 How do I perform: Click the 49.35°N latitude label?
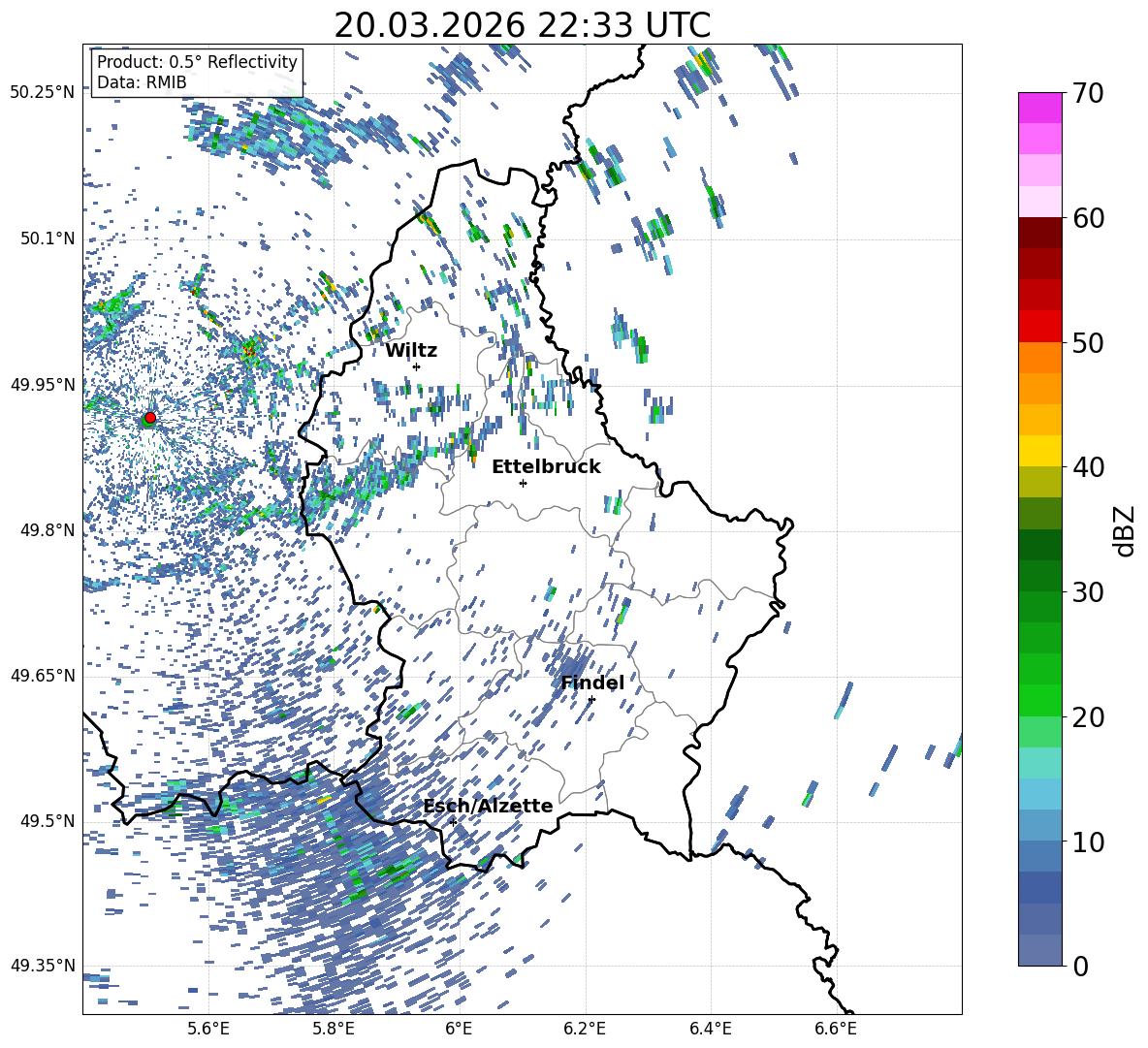(43, 966)
